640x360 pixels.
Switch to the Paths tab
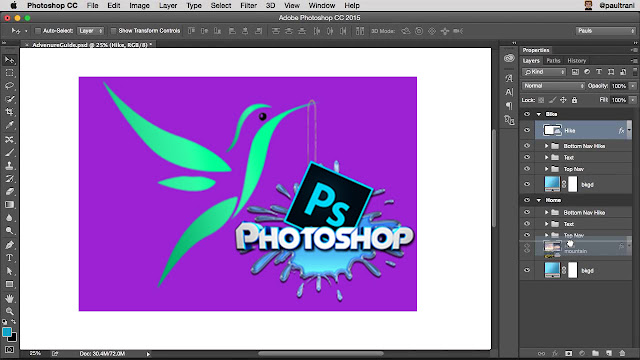point(553,60)
